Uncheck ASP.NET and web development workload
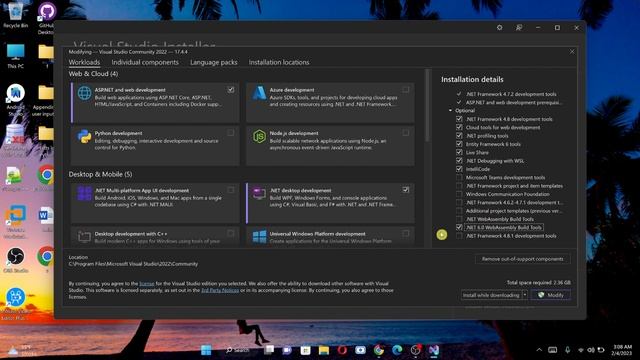 (x=231, y=89)
